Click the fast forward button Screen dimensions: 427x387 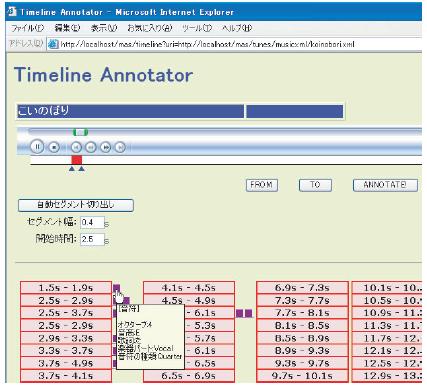pyautogui.click(x=106, y=147)
